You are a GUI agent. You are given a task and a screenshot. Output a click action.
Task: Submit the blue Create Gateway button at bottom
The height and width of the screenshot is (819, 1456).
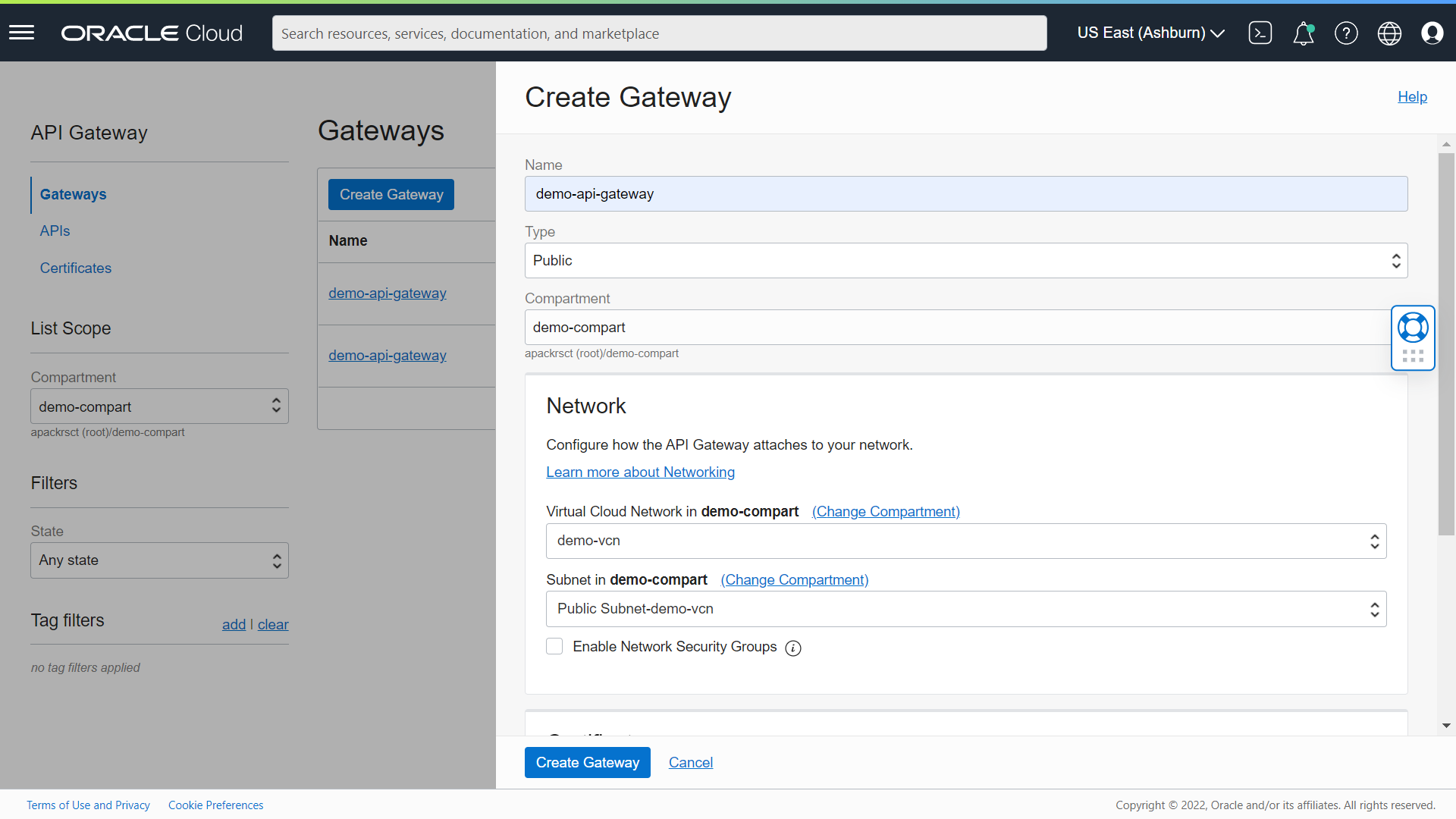point(587,762)
